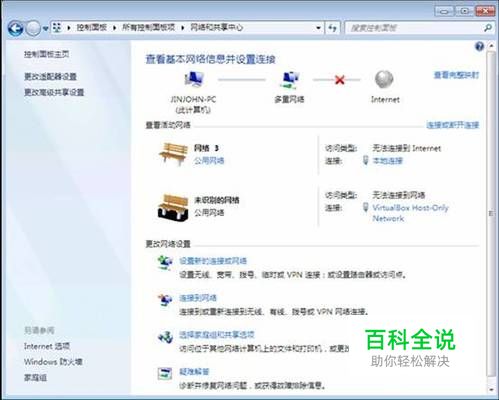Open the recent pages dropdown arrow
The width and height of the screenshot is (499, 400).
coord(46,29)
